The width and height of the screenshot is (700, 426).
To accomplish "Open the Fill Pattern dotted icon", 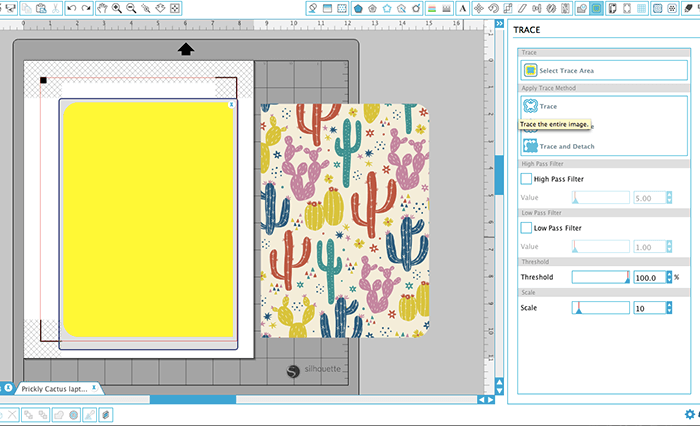I will pos(342,8).
